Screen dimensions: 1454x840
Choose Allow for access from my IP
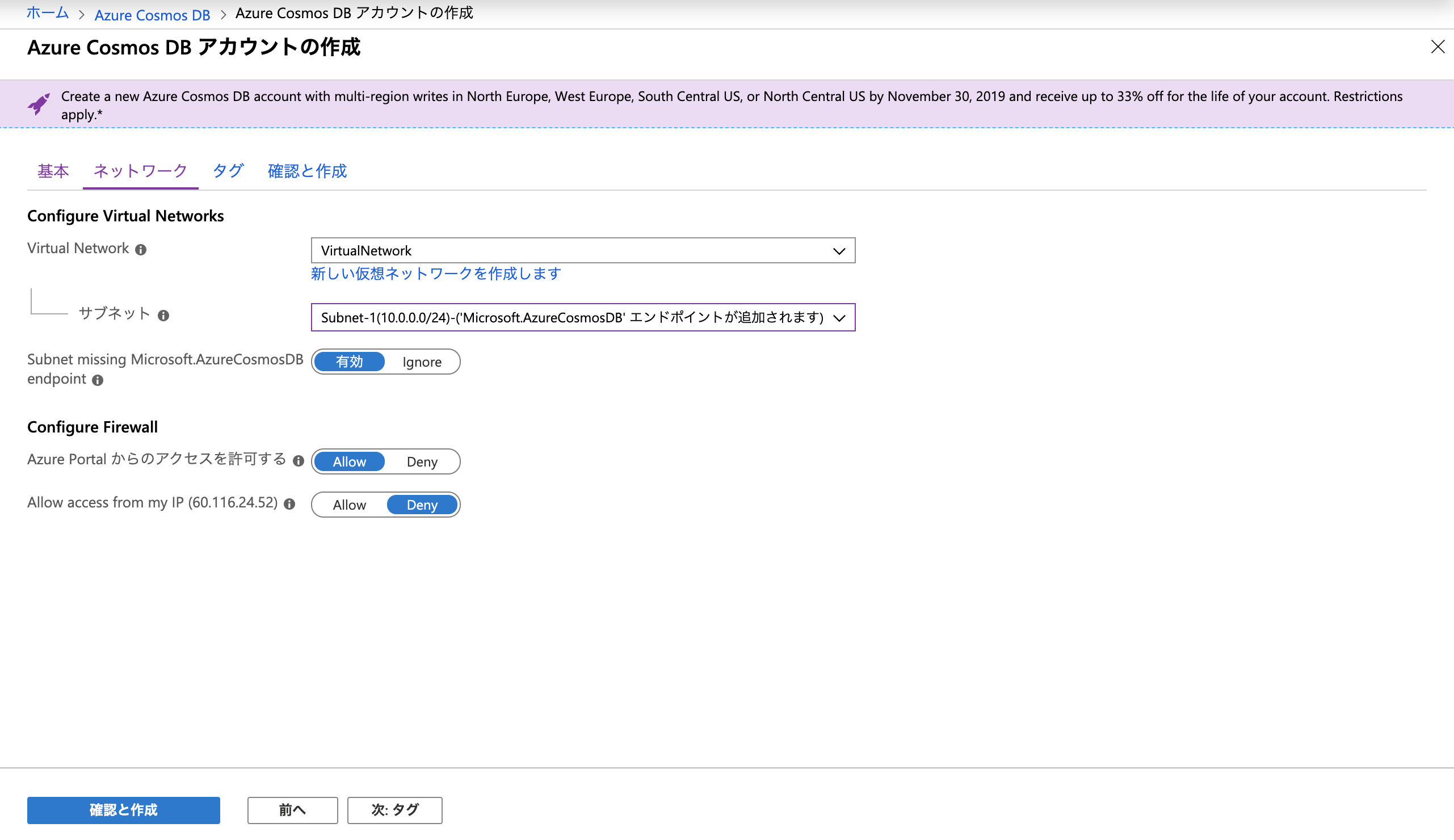pos(350,505)
